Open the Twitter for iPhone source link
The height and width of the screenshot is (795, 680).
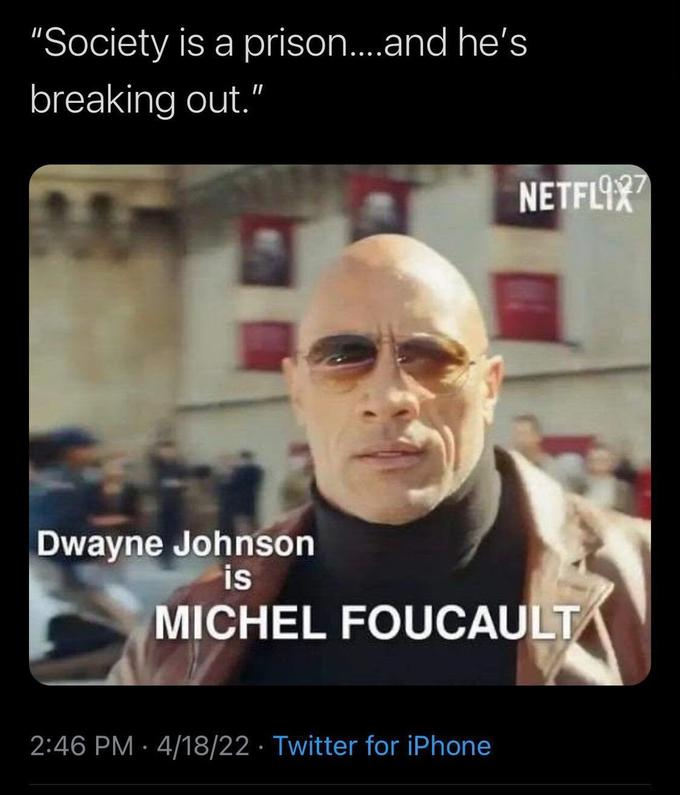pos(382,746)
